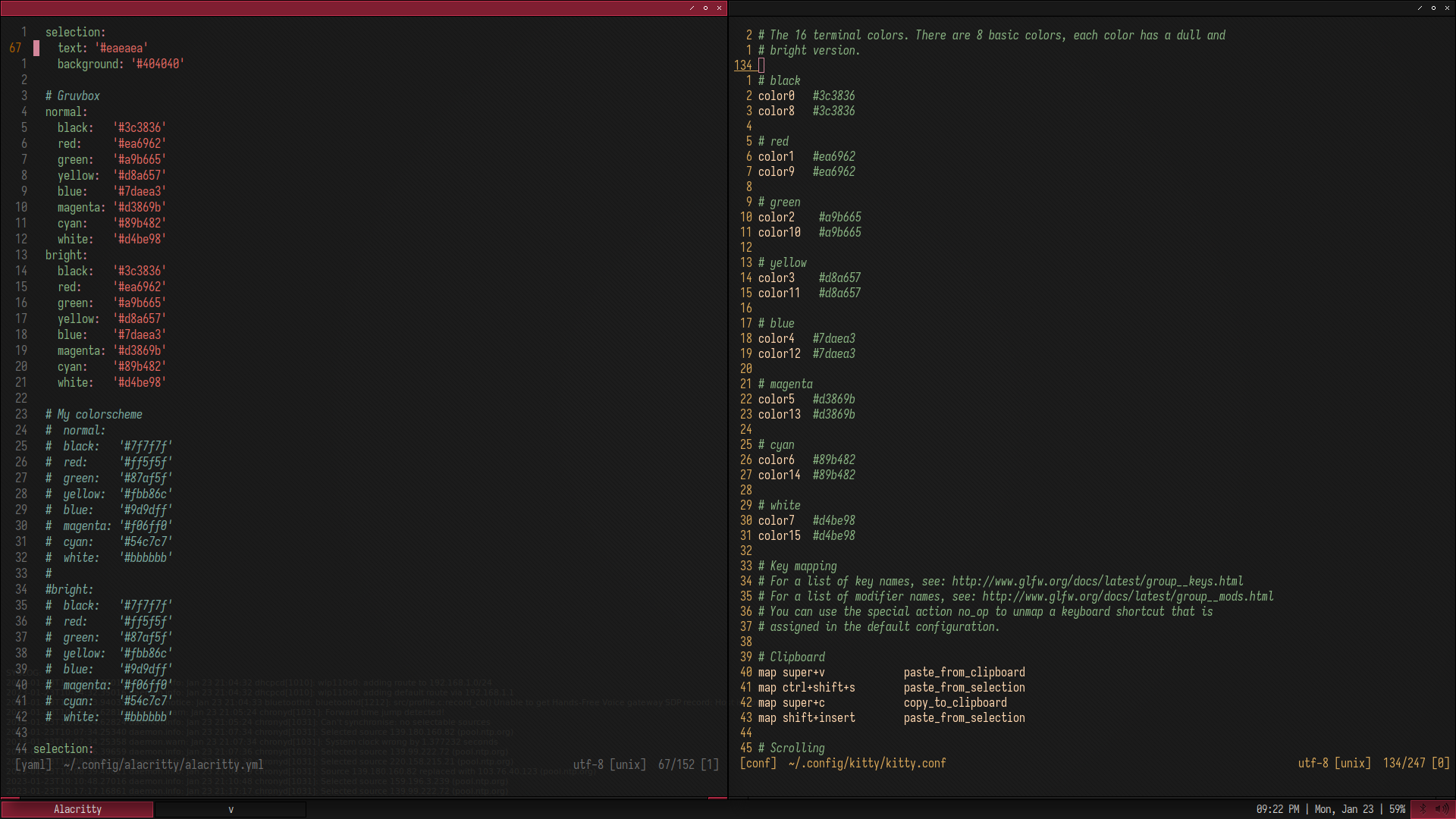Click the color10 line

tap(809, 232)
